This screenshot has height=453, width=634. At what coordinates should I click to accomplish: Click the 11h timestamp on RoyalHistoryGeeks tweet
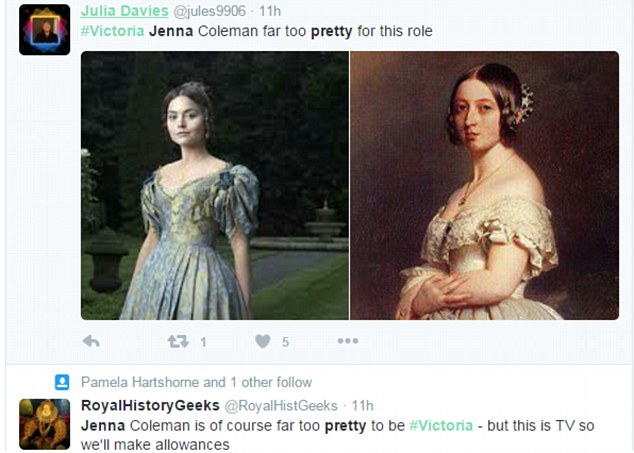(362, 405)
